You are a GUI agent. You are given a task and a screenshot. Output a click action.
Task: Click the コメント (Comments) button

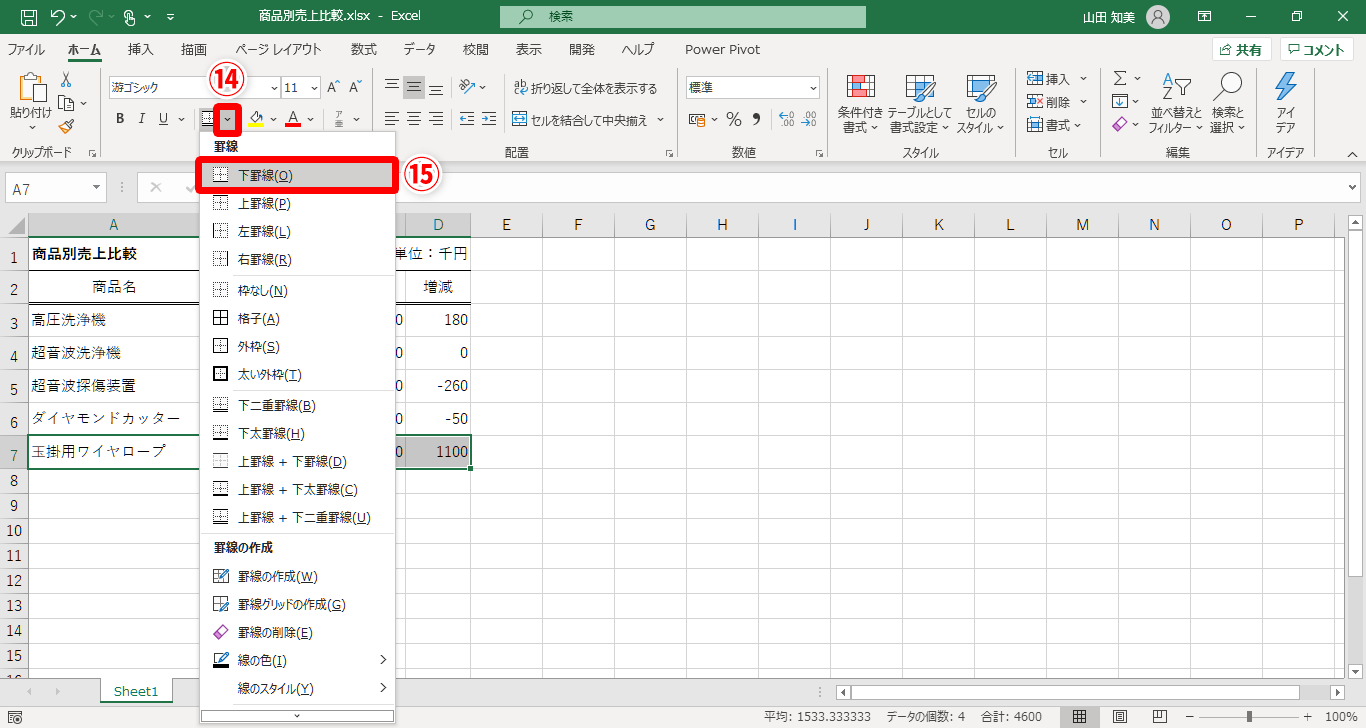click(x=1317, y=49)
